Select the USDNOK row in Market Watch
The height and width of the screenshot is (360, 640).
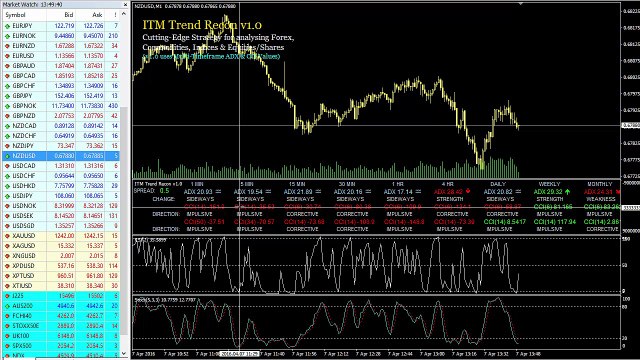tap(61, 206)
